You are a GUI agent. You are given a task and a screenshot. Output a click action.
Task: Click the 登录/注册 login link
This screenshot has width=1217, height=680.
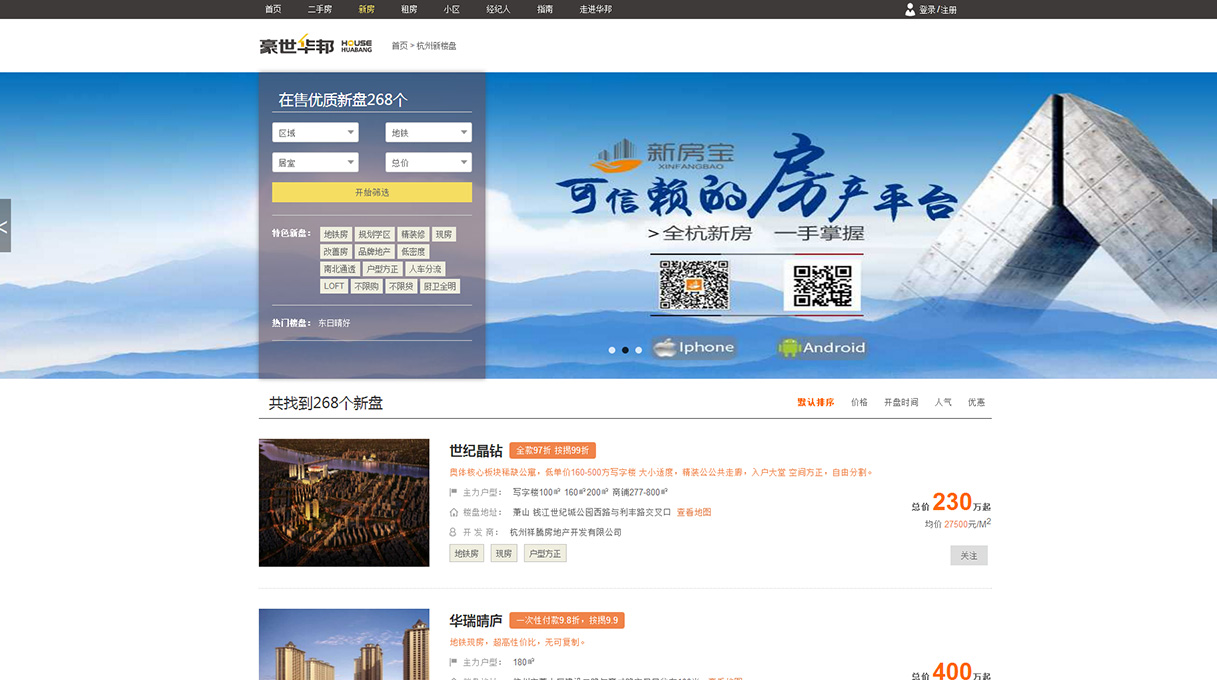[938, 10]
